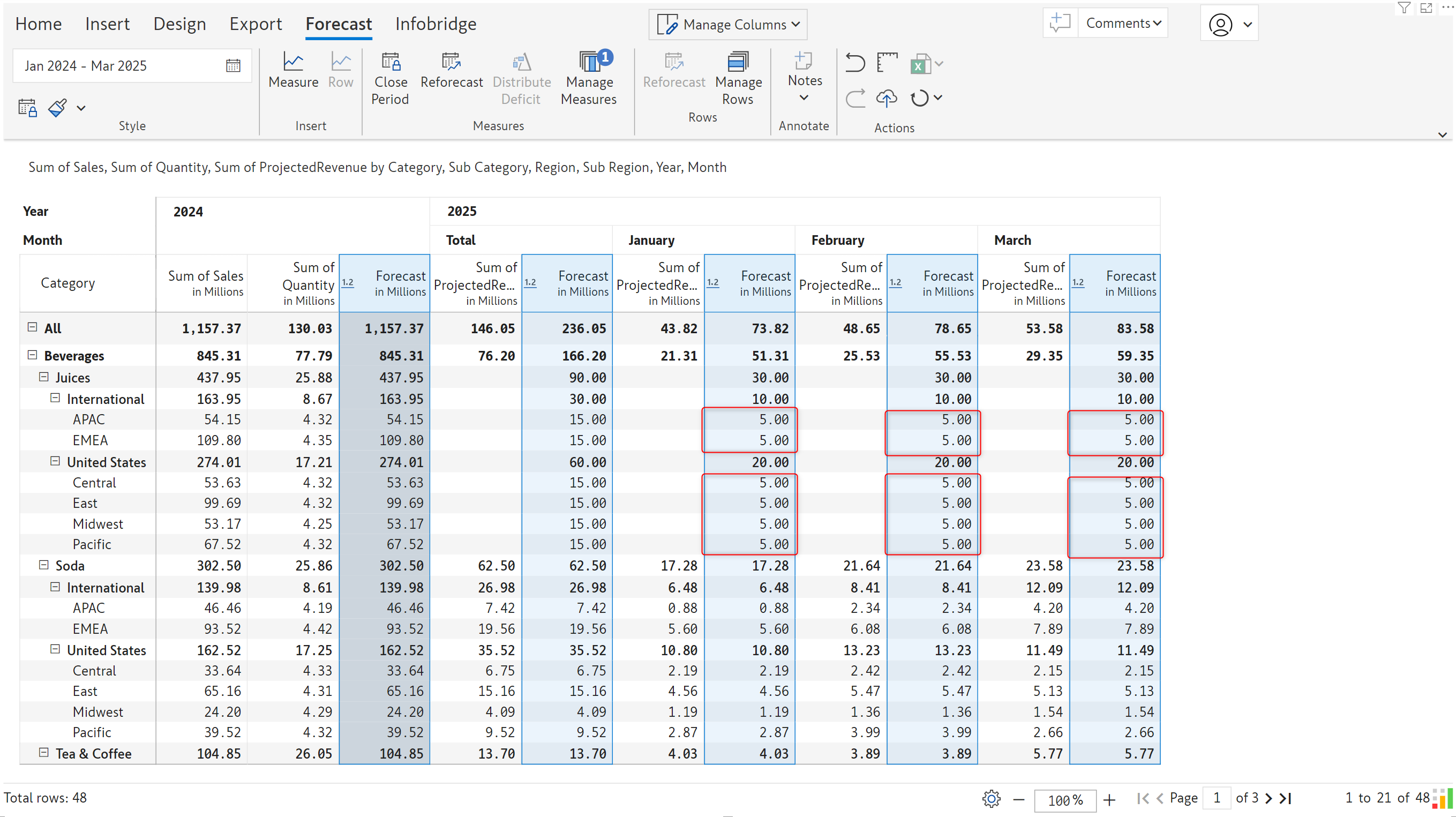
Task: Expand the paint brush style dropdown arrow
Action: (x=81, y=108)
